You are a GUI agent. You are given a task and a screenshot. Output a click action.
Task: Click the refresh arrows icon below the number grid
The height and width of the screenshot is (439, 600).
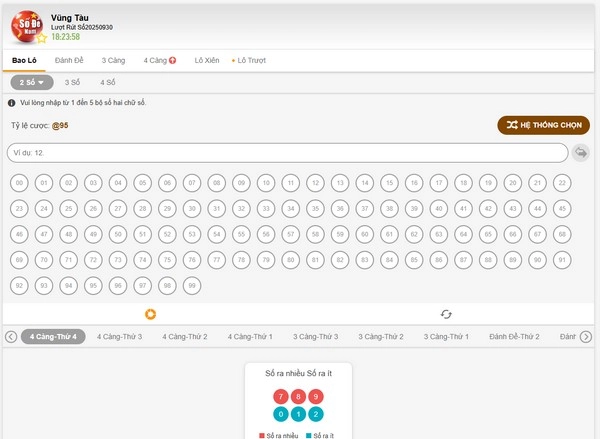[x=447, y=314]
